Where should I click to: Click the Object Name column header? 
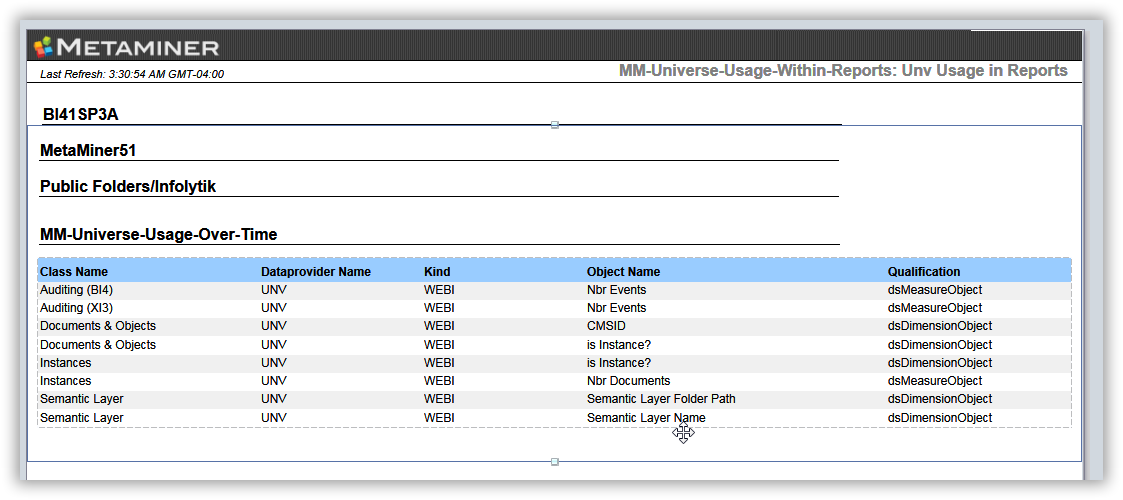coord(623,272)
